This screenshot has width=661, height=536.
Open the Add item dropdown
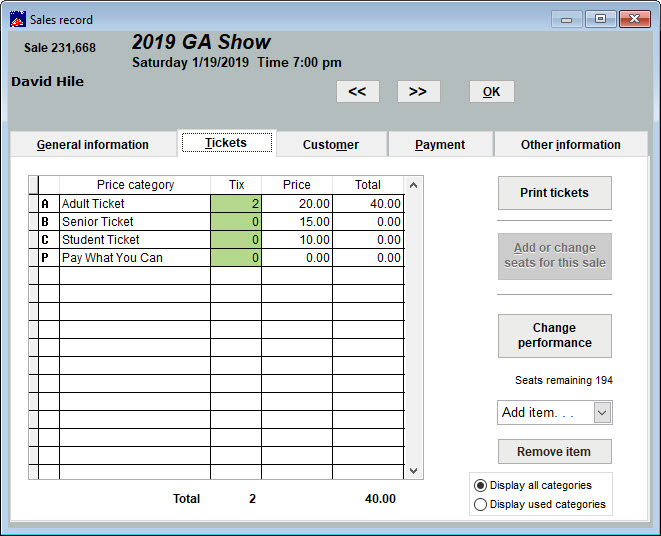602,412
